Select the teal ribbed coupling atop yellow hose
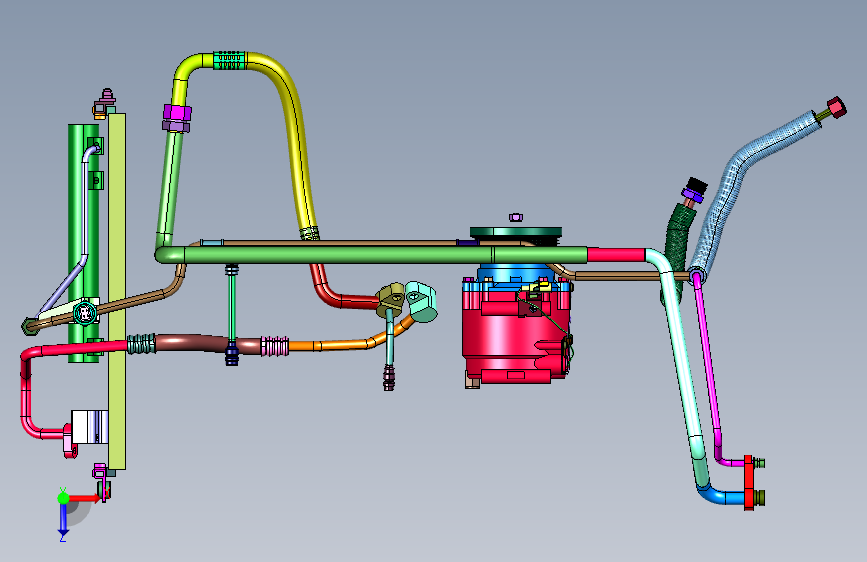 click(229, 60)
